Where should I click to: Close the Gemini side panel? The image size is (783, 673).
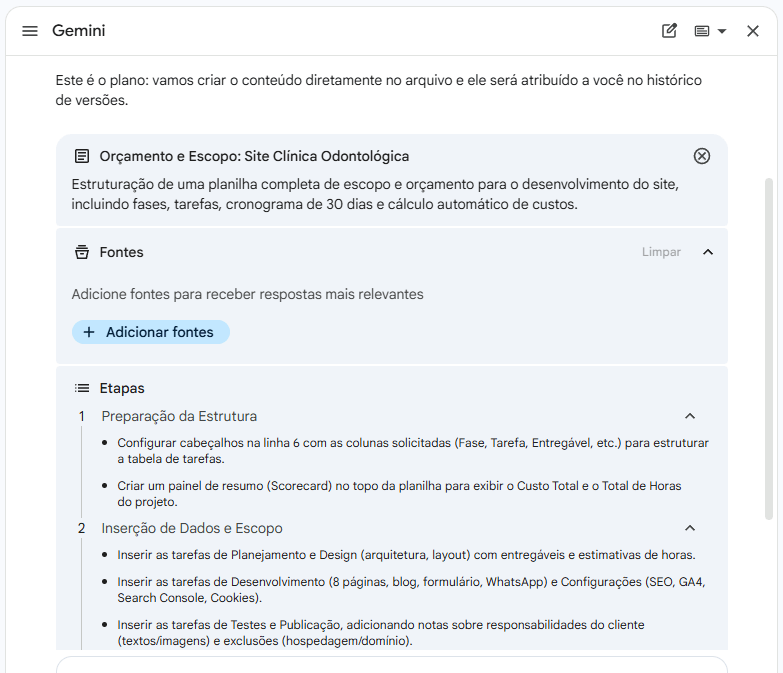click(753, 31)
